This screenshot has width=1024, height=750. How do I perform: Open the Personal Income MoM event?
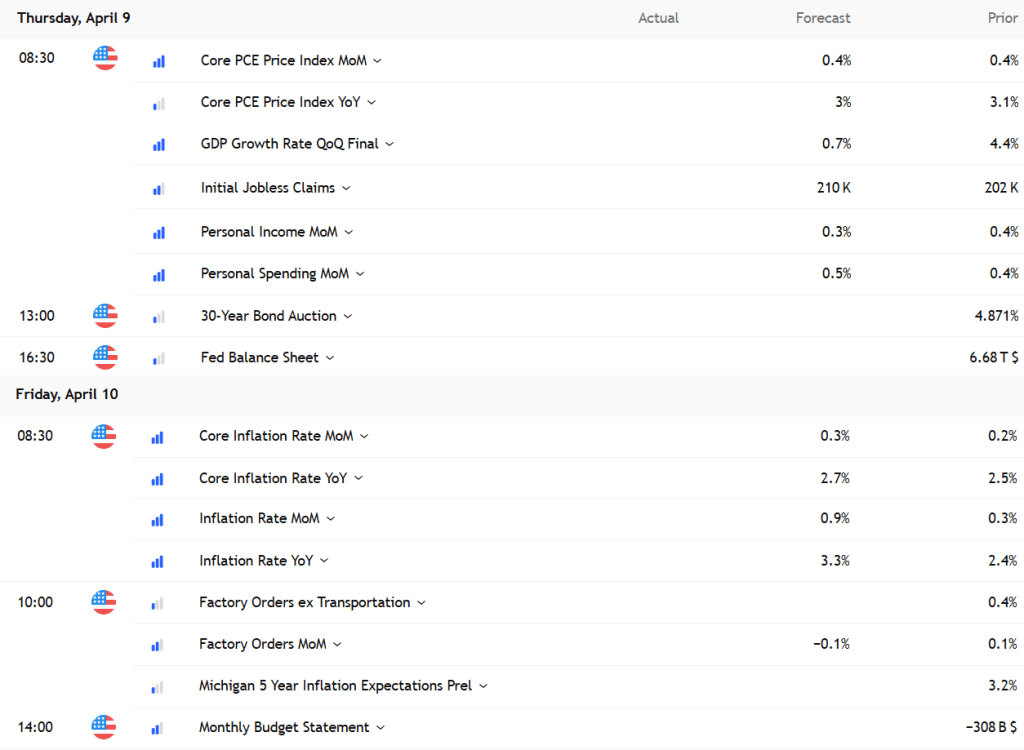(x=269, y=231)
